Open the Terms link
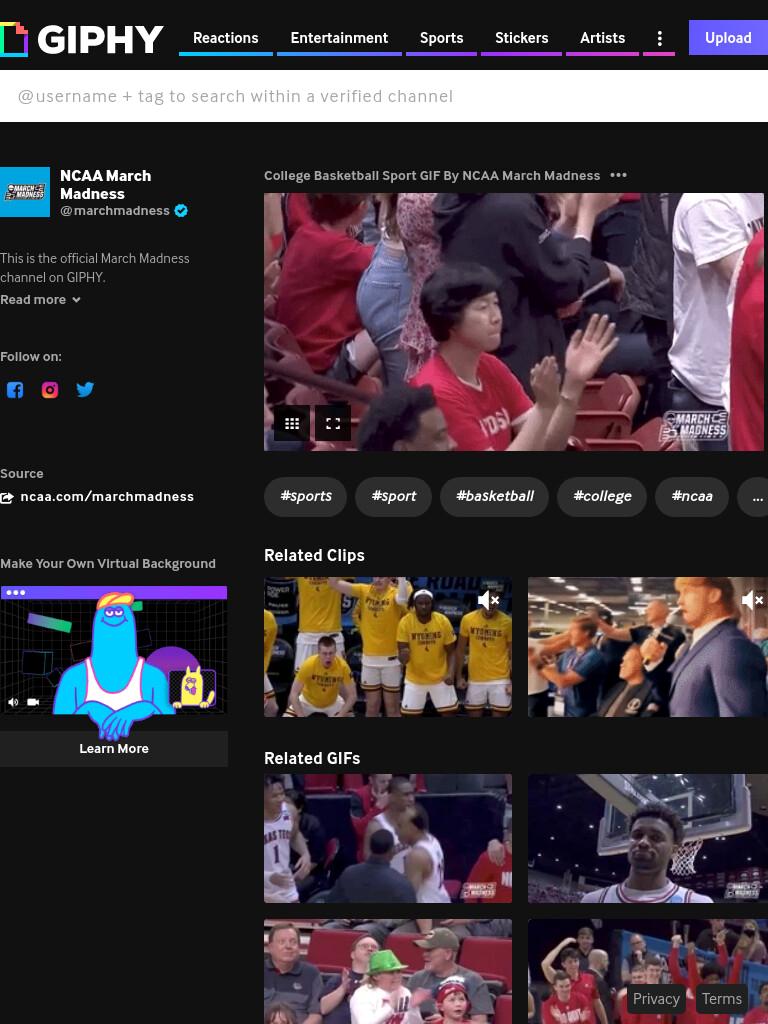This screenshot has height=1024, width=768. (x=722, y=999)
